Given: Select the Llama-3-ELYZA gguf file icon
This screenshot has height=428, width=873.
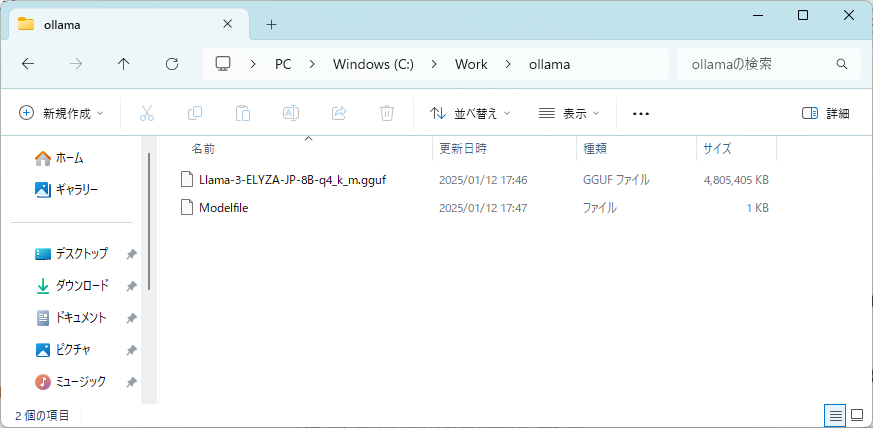Looking at the screenshot, I should (188, 180).
